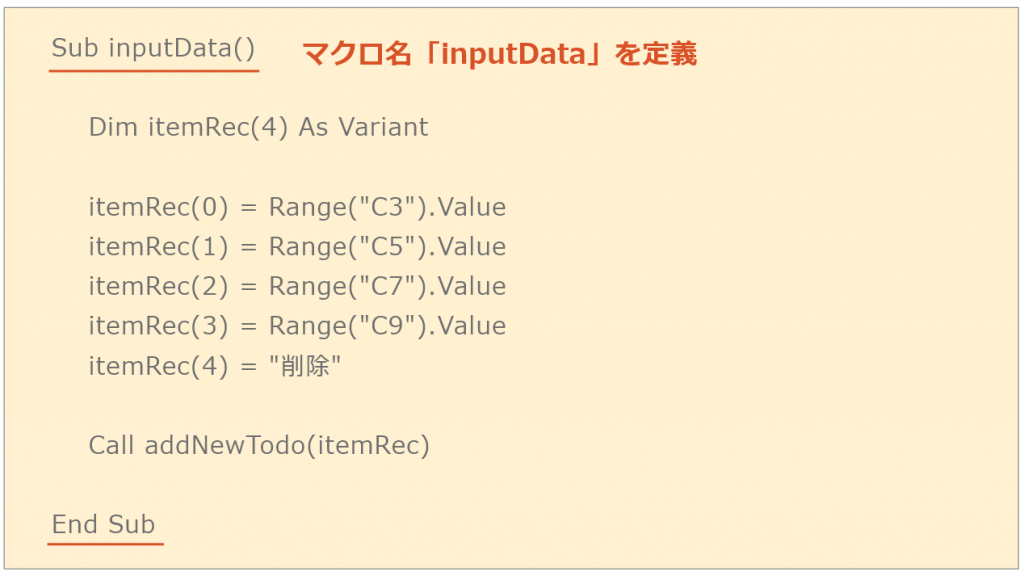Click the Dim itemRec(4) As Variant line
The image size is (1024, 580).
(x=258, y=127)
